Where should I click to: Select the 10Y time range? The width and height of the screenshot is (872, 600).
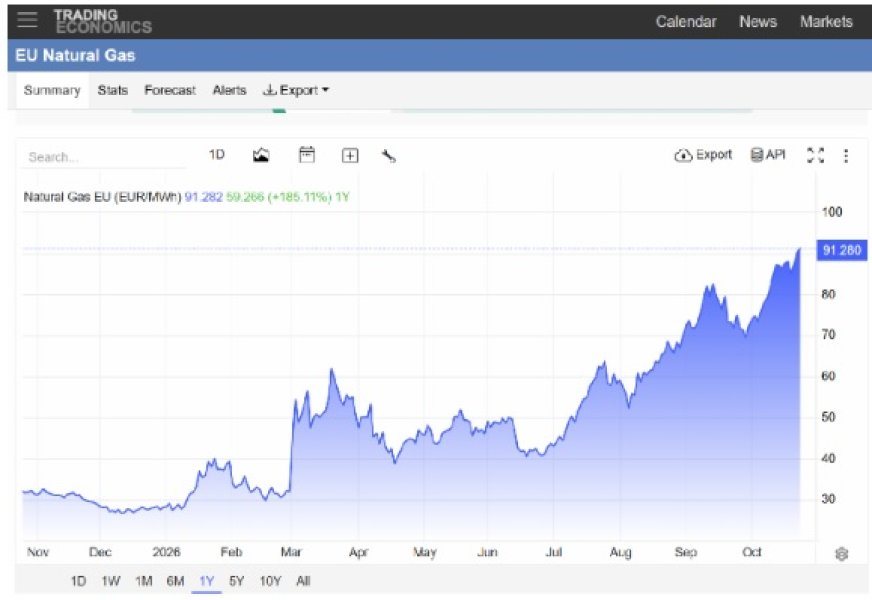pyautogui.click(x=270, y=581)
